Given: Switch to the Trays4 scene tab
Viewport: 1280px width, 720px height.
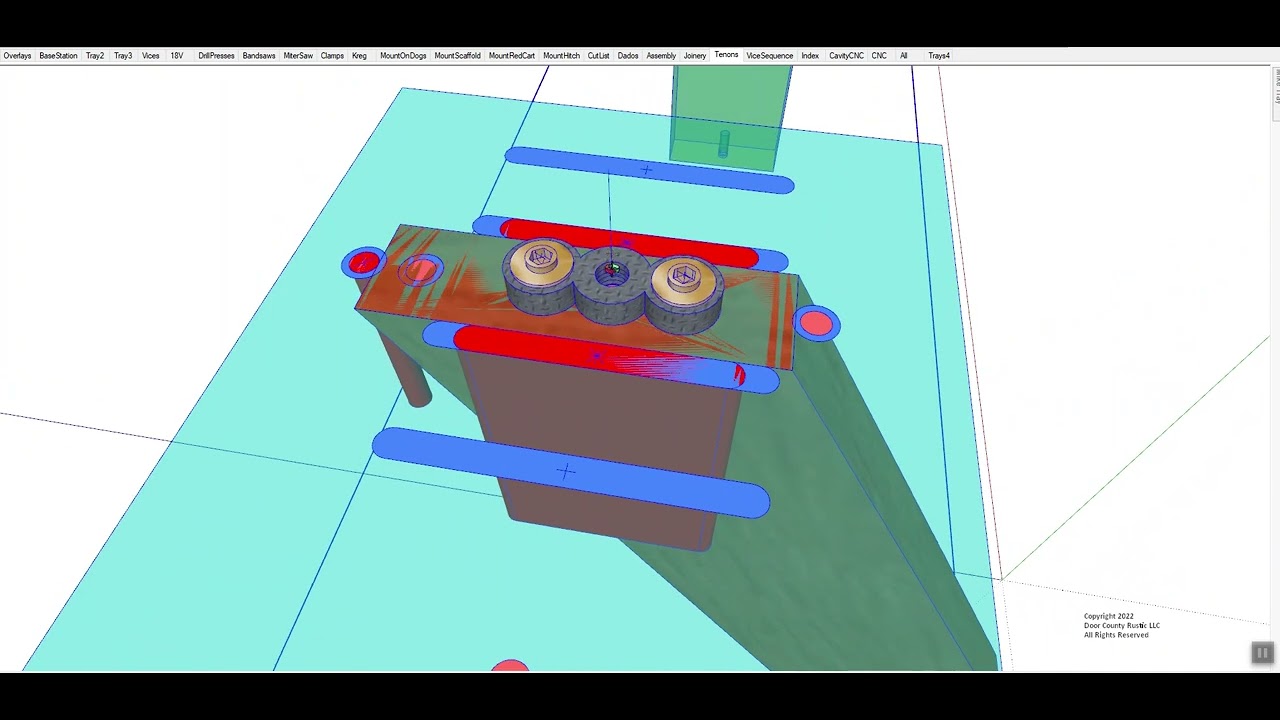Looking at the screenshot, I should [939, 56].
